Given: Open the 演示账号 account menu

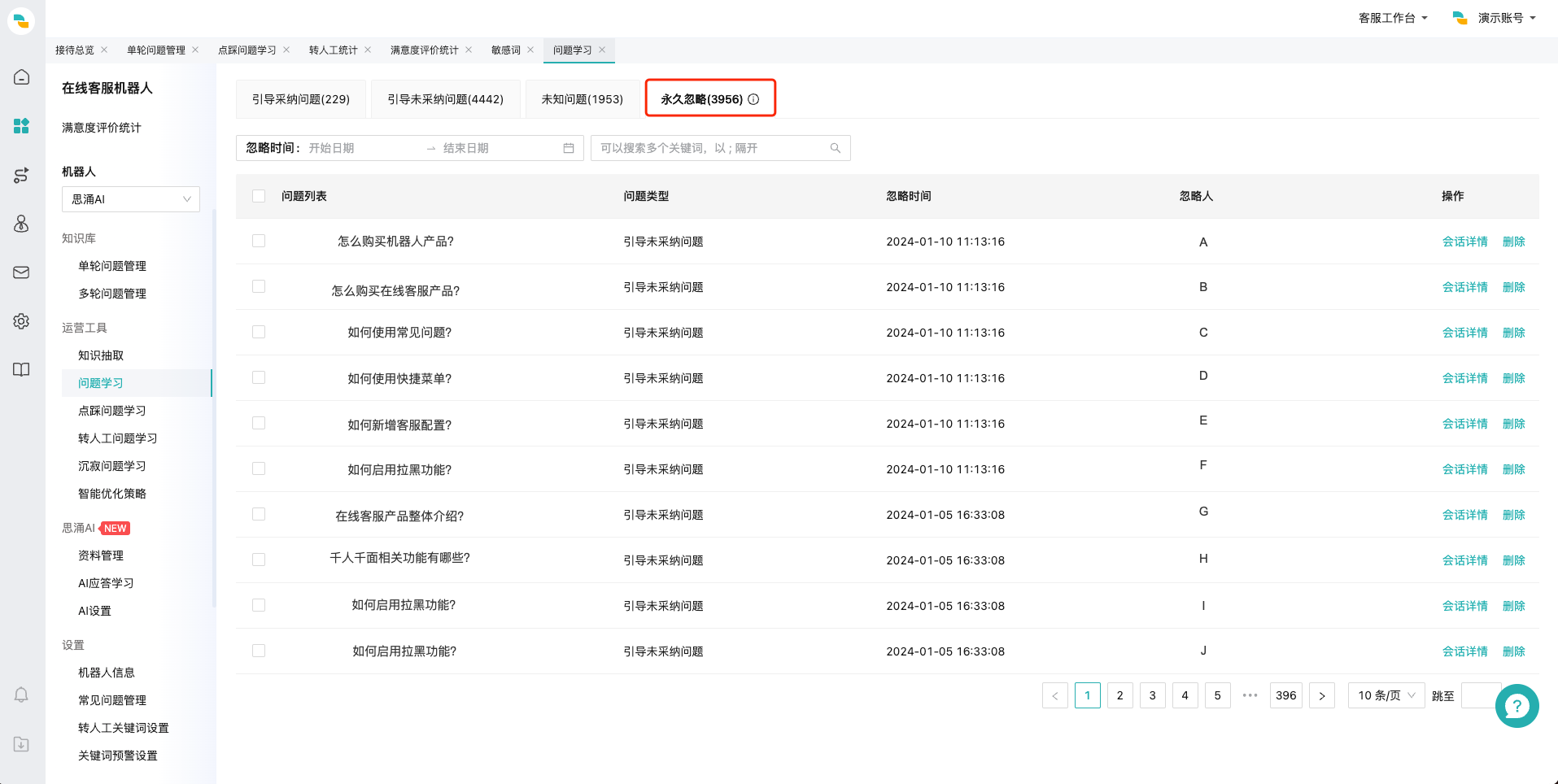Looking at the screenshot, I should (1495, 18).
